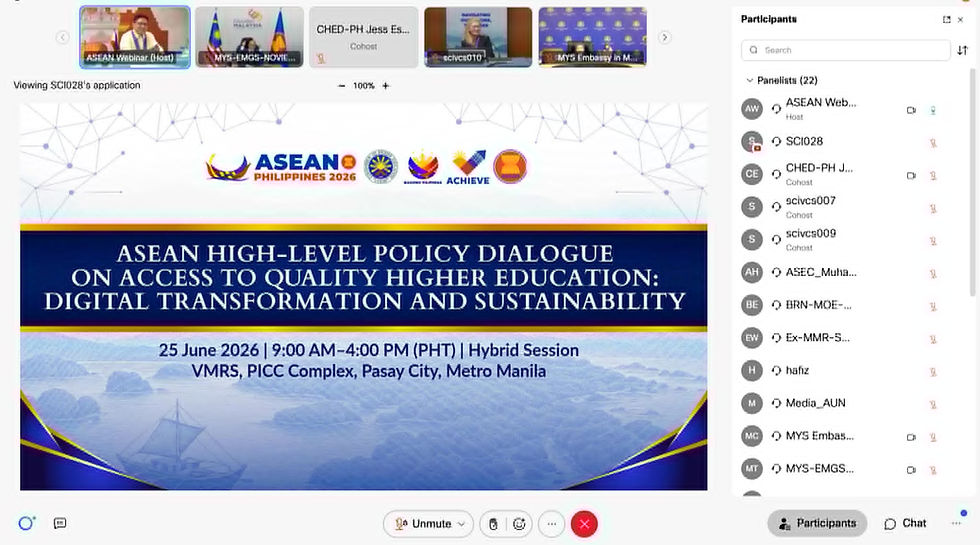
Task: Select scivcs007 in the participants list
Action: (x=810, y=201)
